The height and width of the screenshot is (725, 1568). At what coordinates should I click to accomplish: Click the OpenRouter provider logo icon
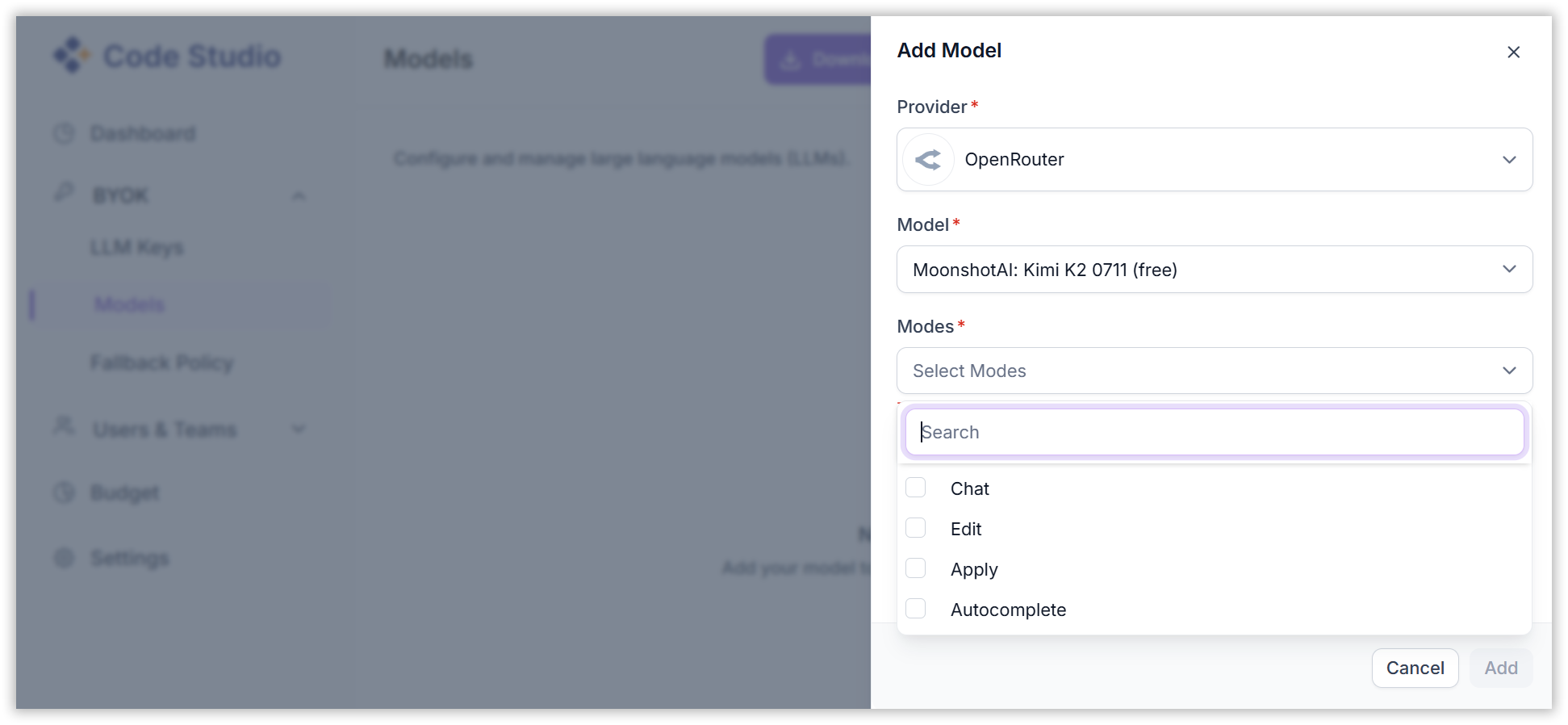click(928, 160)
